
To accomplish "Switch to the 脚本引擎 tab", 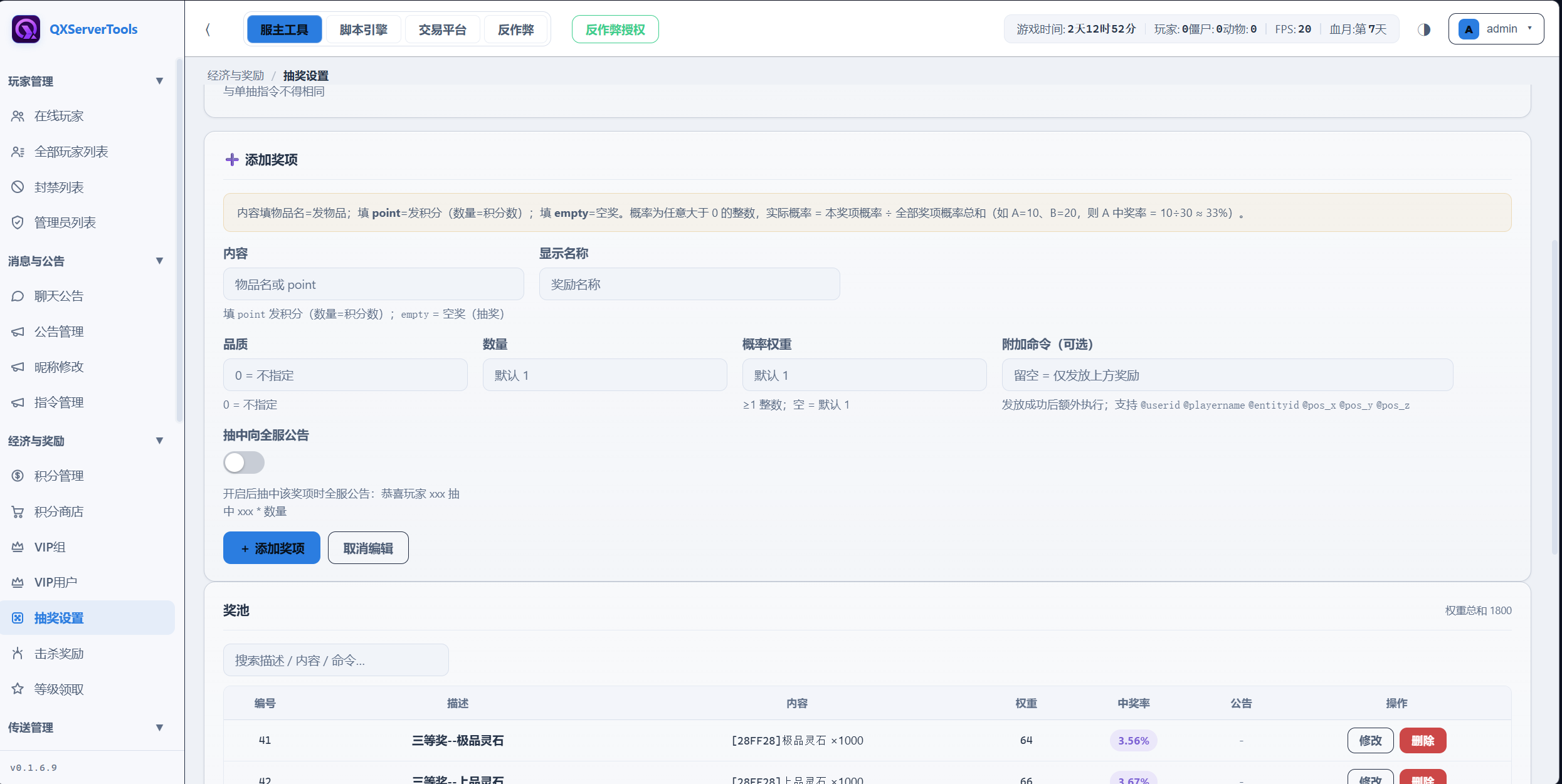I will point(364,29).
